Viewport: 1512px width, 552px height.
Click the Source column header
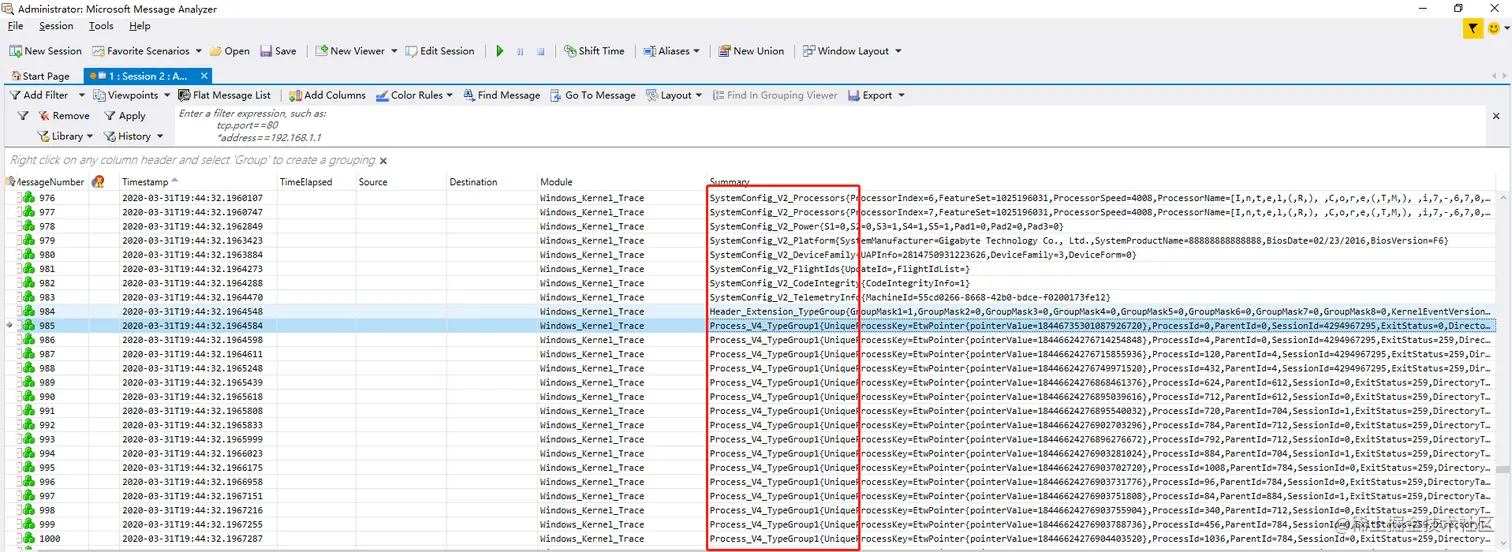tap(400, 182)
